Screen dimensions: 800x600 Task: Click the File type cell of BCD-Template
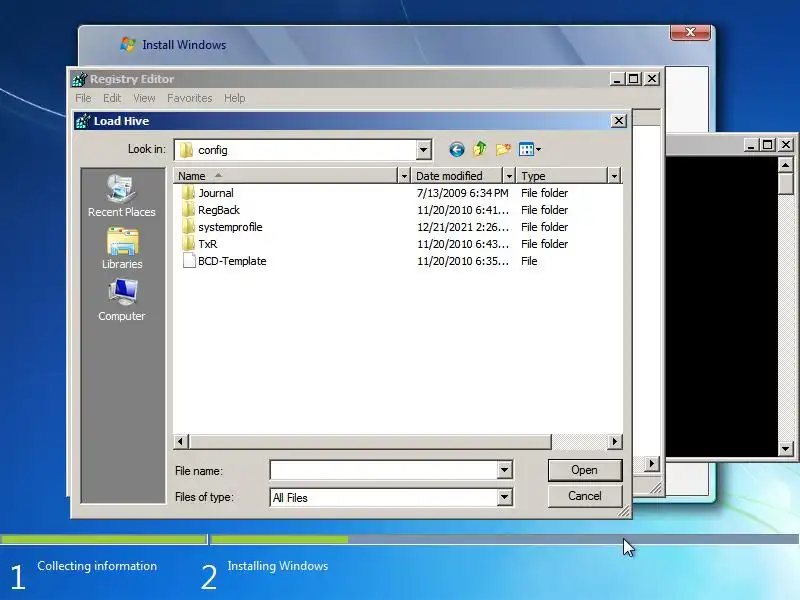(x=529, y=261)
